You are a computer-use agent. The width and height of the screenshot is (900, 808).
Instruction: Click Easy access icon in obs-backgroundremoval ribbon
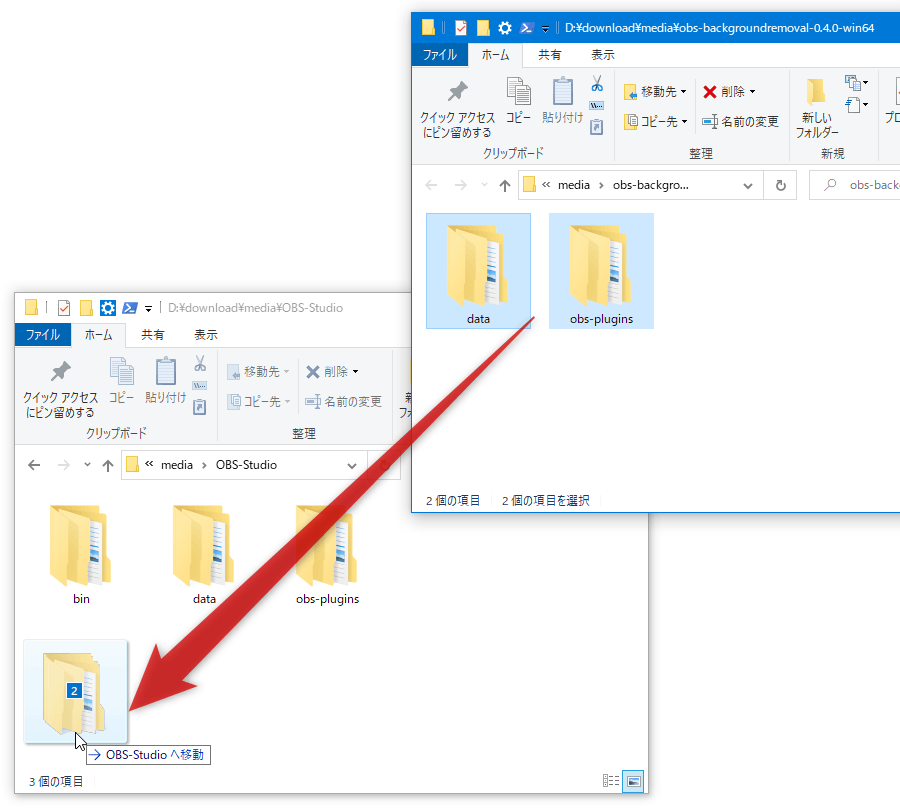point(856,105)
